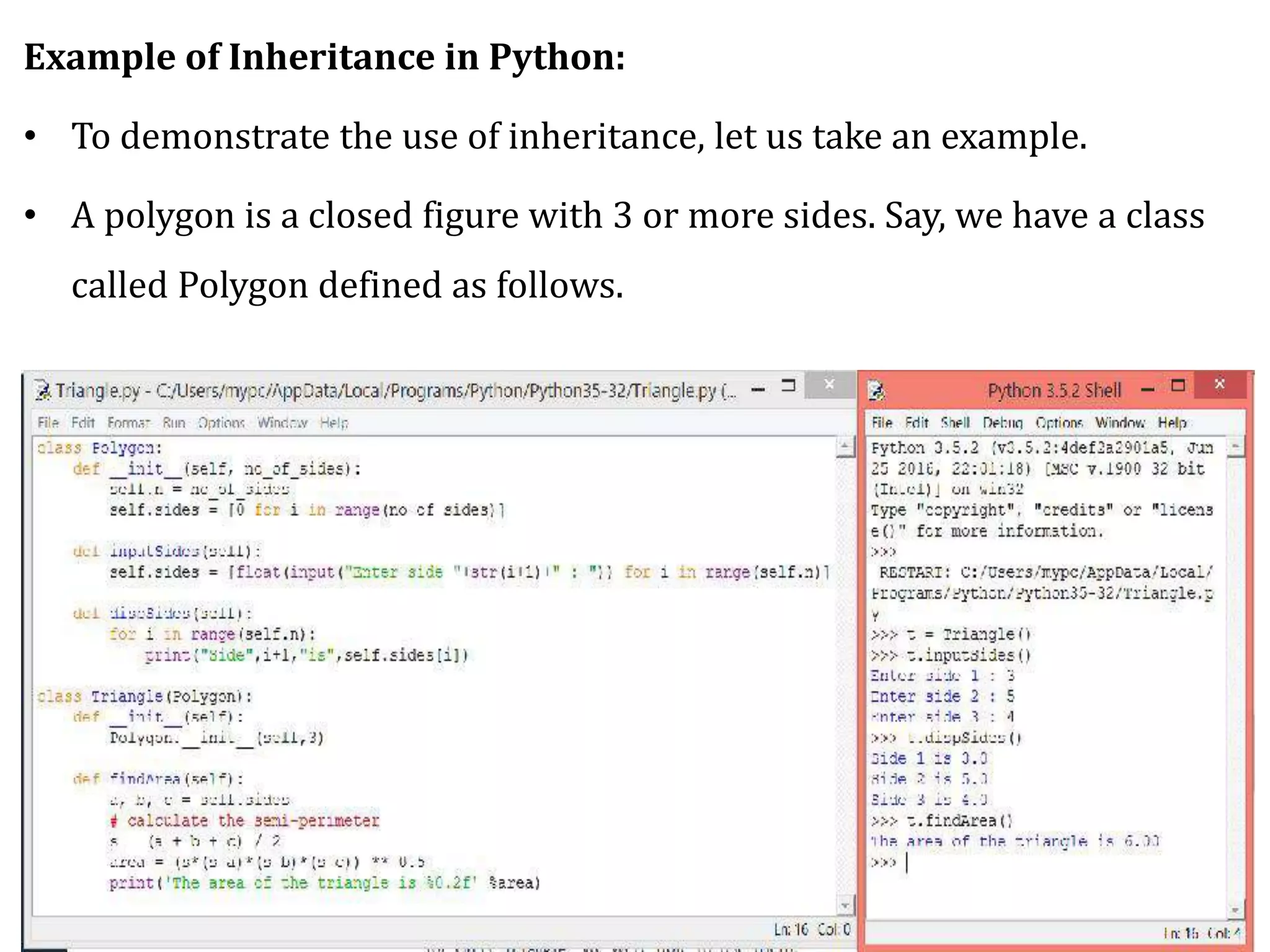Open File menu in Triangle.py editor
The width and height of the screenshot is (1270, 952).
(x=48, y=423)
